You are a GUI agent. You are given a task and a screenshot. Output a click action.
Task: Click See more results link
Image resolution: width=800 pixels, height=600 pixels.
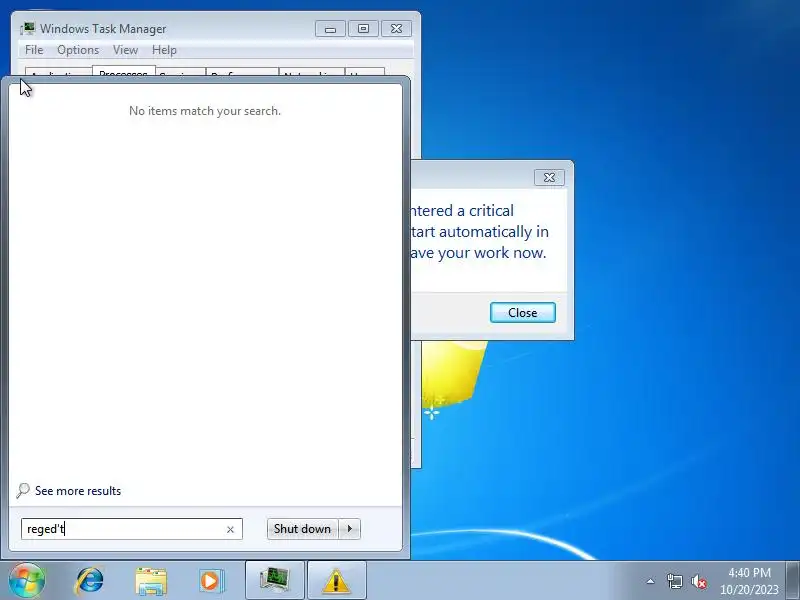78,491
